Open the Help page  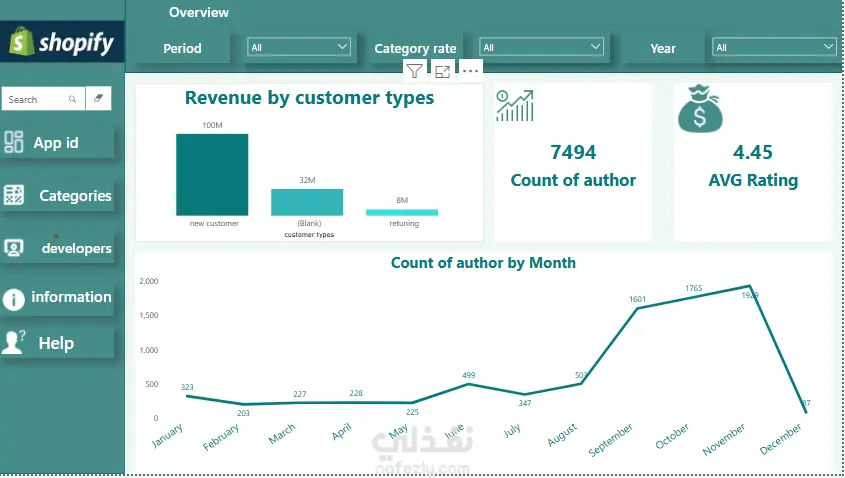pyautogui.click(x=57, y=343)
